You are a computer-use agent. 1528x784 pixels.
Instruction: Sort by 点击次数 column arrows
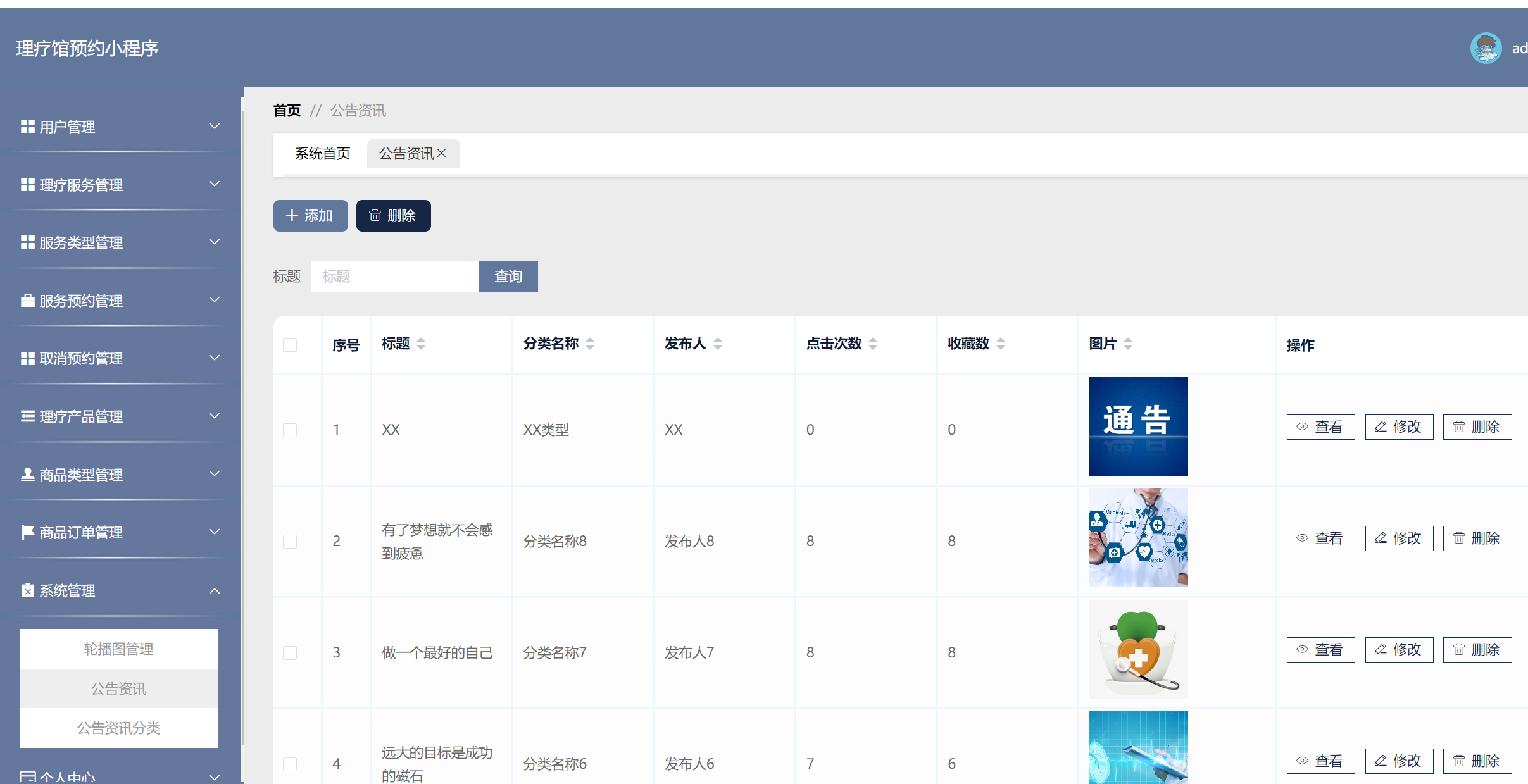tap(873, 344)
